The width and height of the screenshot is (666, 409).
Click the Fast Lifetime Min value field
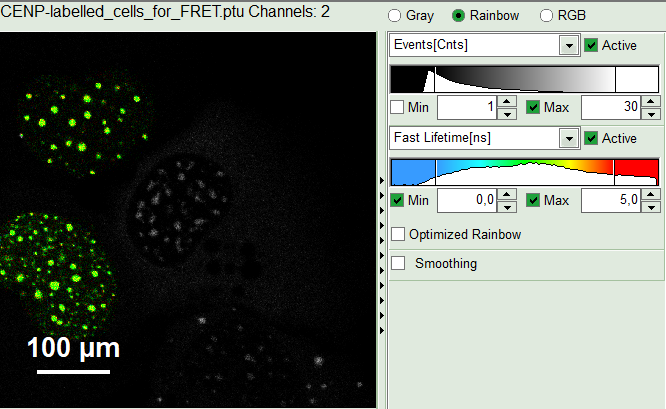467,201
